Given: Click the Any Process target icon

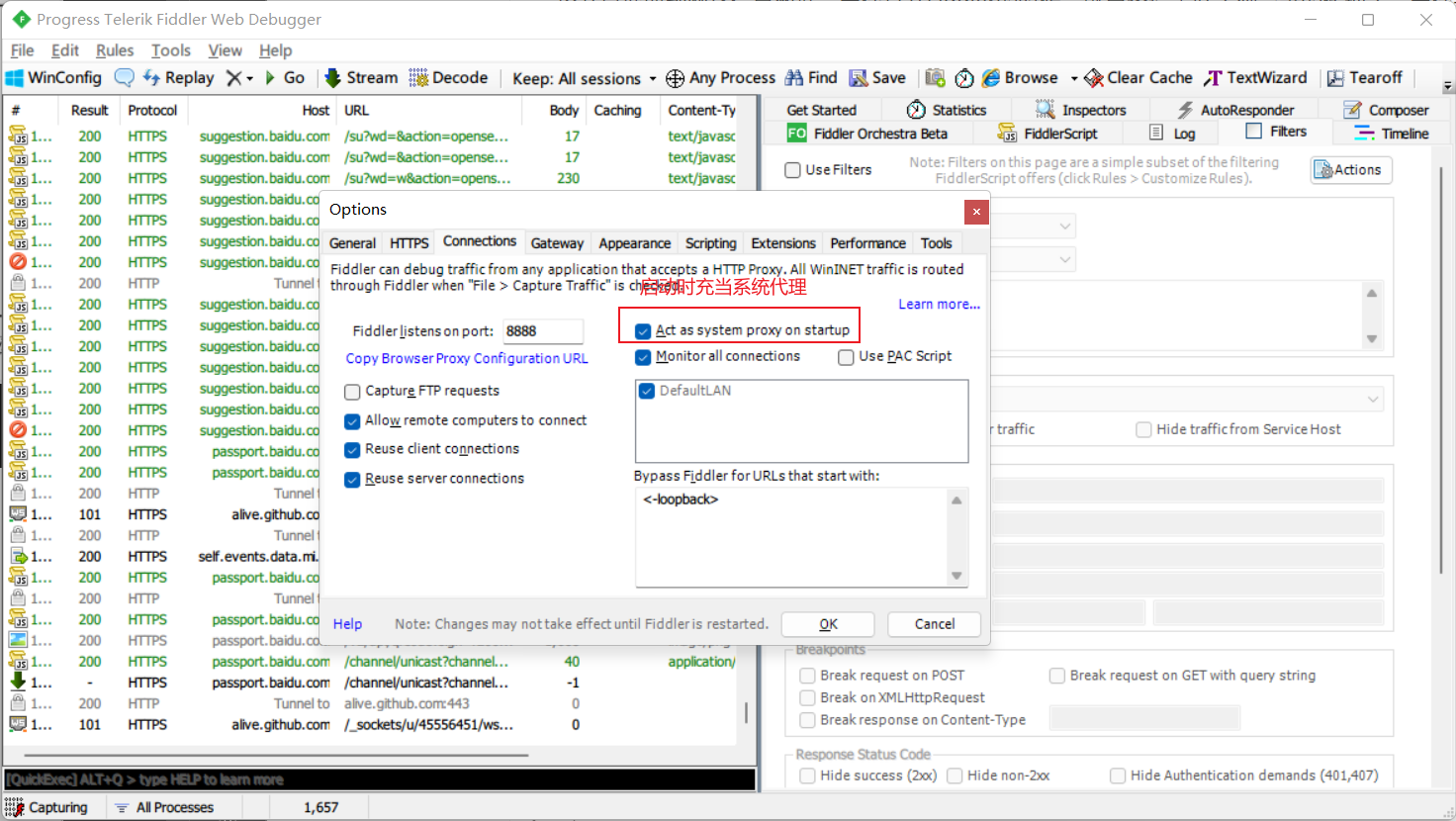Looking at the screenshot, I should point(675,78).
